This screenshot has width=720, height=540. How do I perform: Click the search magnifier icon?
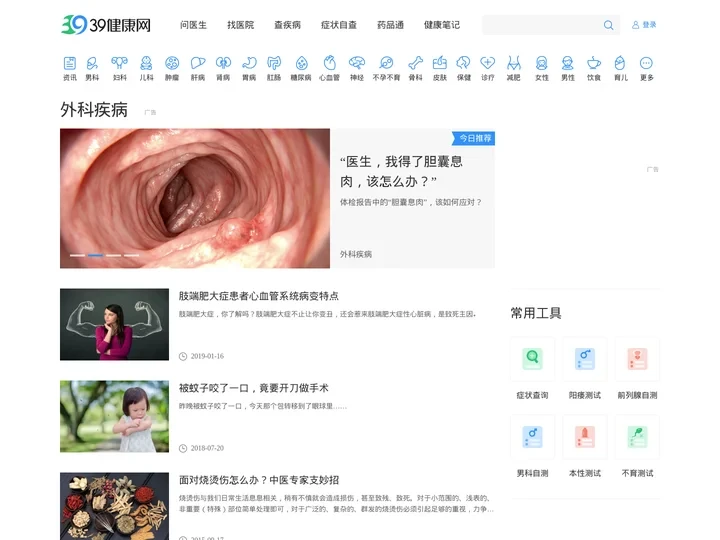pos(608,25)
